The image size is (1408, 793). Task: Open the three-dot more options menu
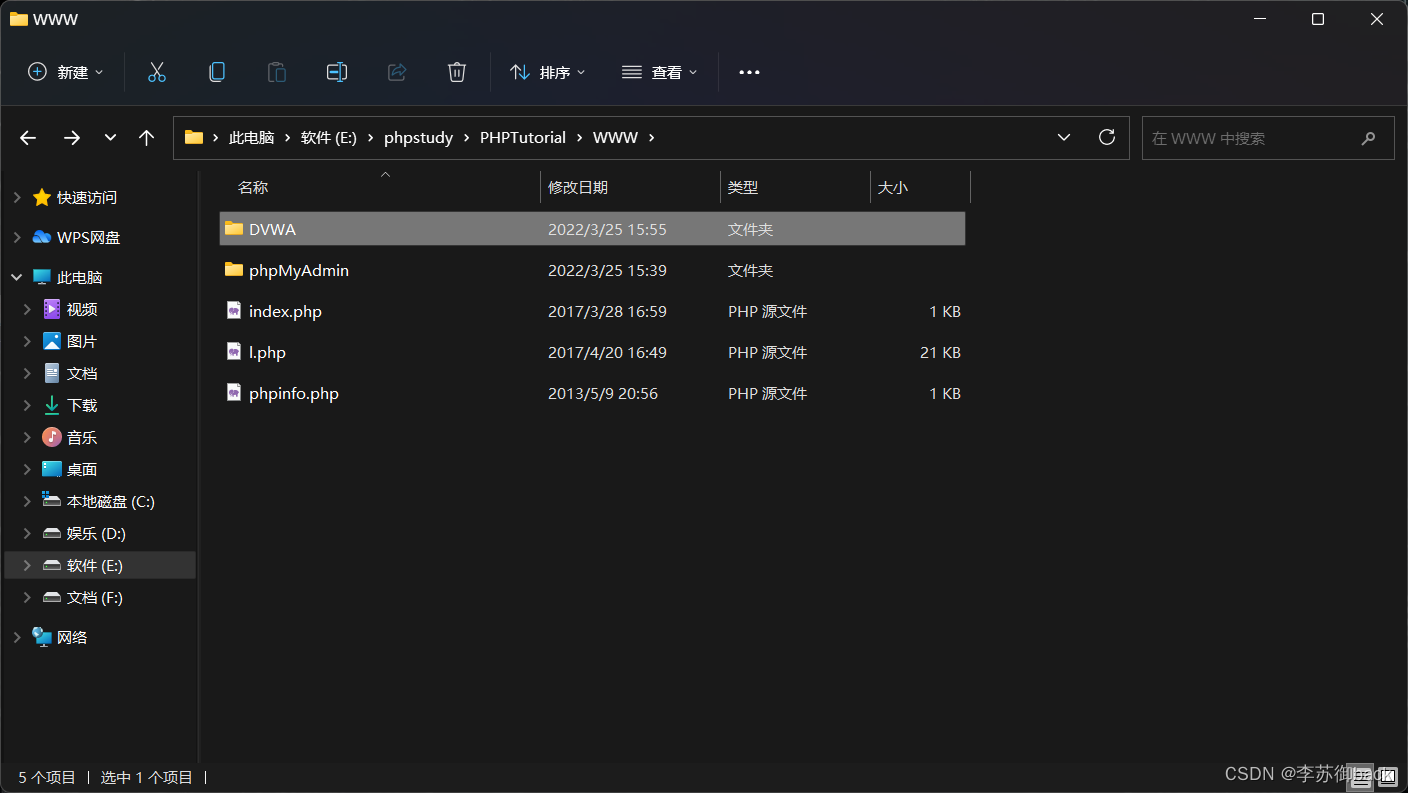[749, 72]
